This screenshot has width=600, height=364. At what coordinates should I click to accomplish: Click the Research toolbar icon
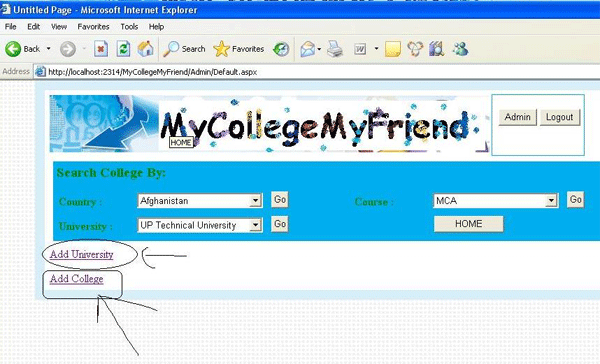click(415, 49)
